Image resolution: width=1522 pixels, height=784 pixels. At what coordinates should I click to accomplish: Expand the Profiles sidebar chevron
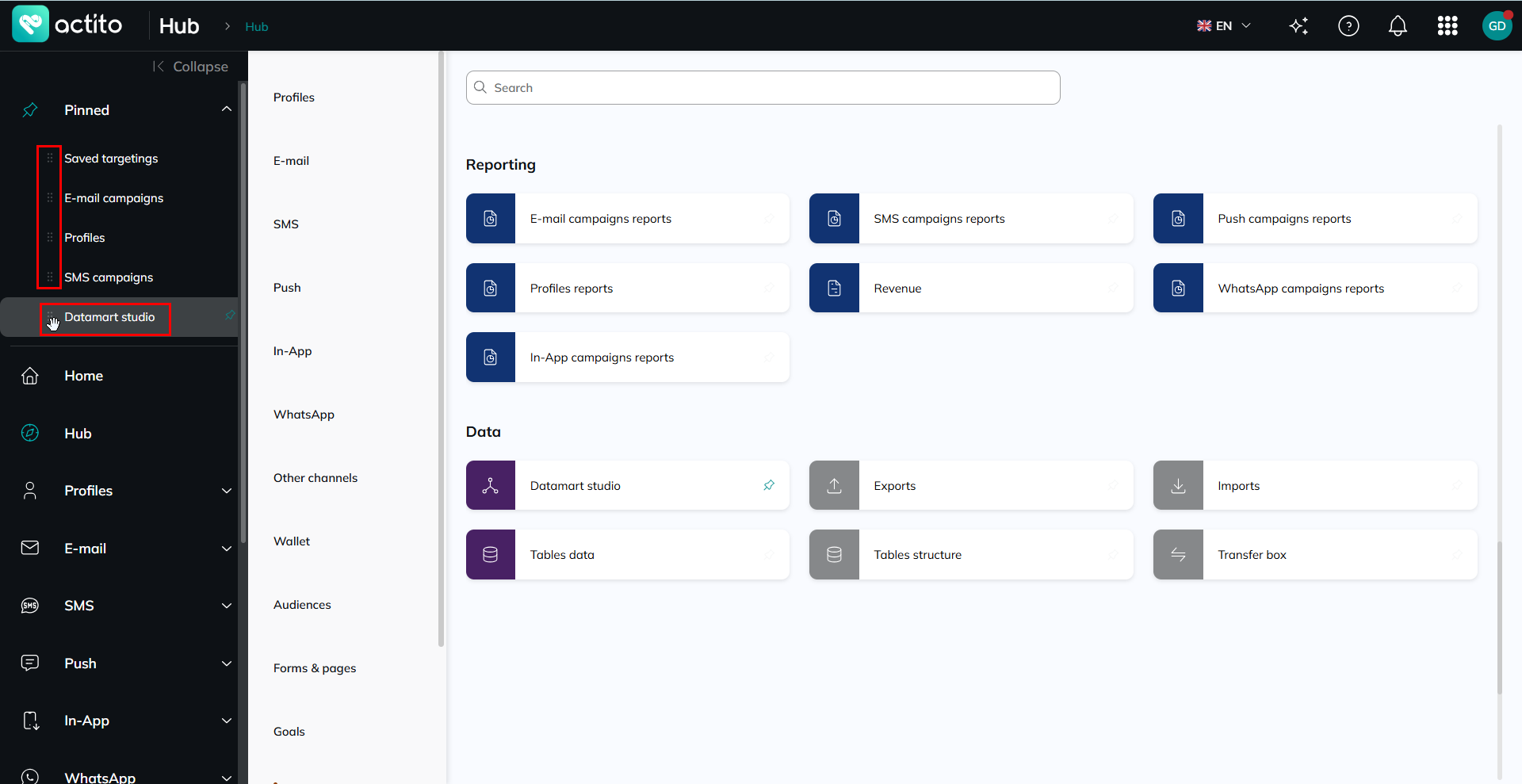click(x=227, y=491)
